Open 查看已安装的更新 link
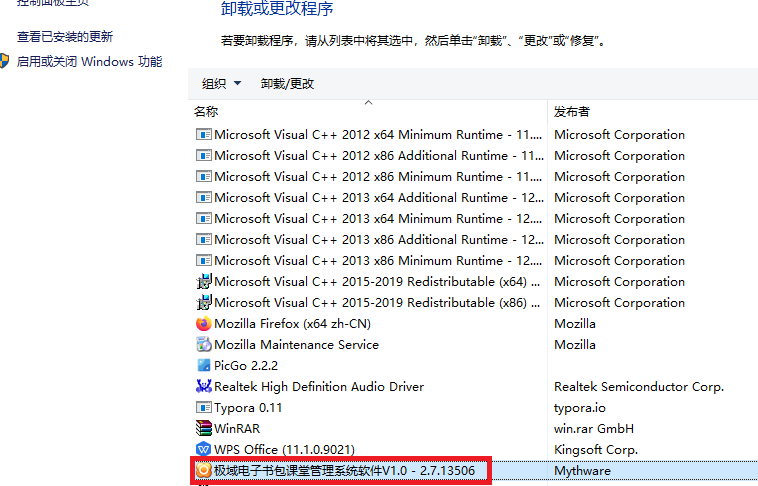This screenshot has width=758, height=486. click(x=65, y=37)
